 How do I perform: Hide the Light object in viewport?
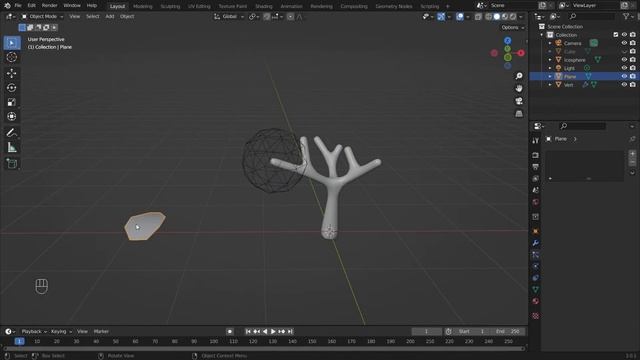[624, 68]
